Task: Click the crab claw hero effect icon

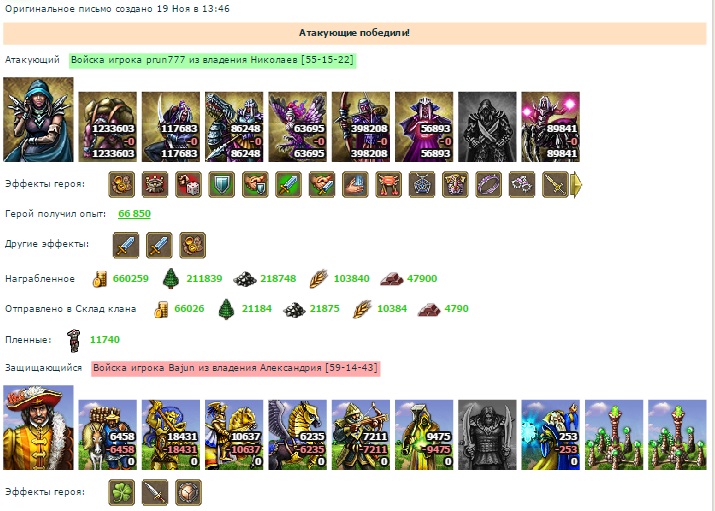Action: click(389, 185)
